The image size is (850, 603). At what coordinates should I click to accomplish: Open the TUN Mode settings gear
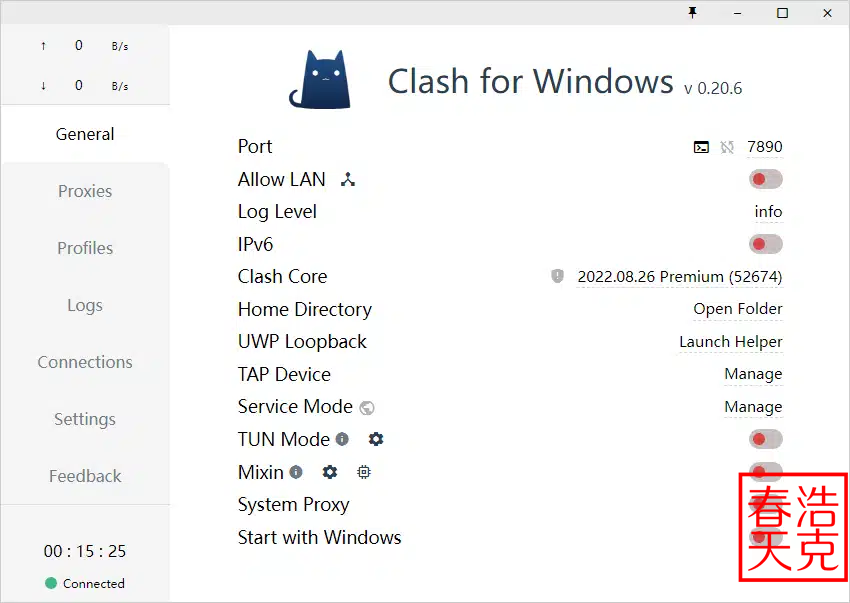coord(376,439)
